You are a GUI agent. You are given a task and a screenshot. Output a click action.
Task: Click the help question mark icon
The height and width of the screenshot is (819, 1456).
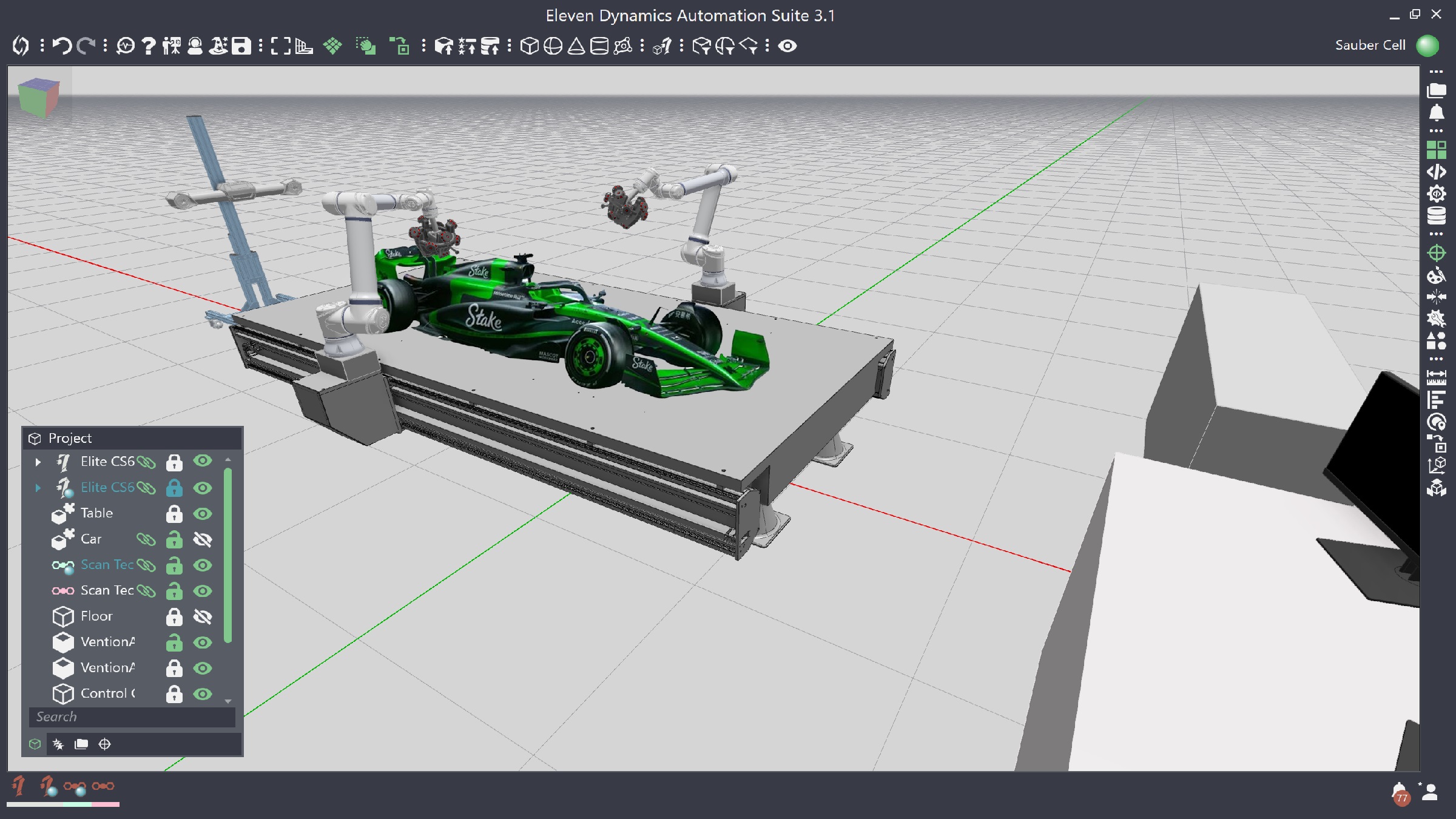coord(149,46)
